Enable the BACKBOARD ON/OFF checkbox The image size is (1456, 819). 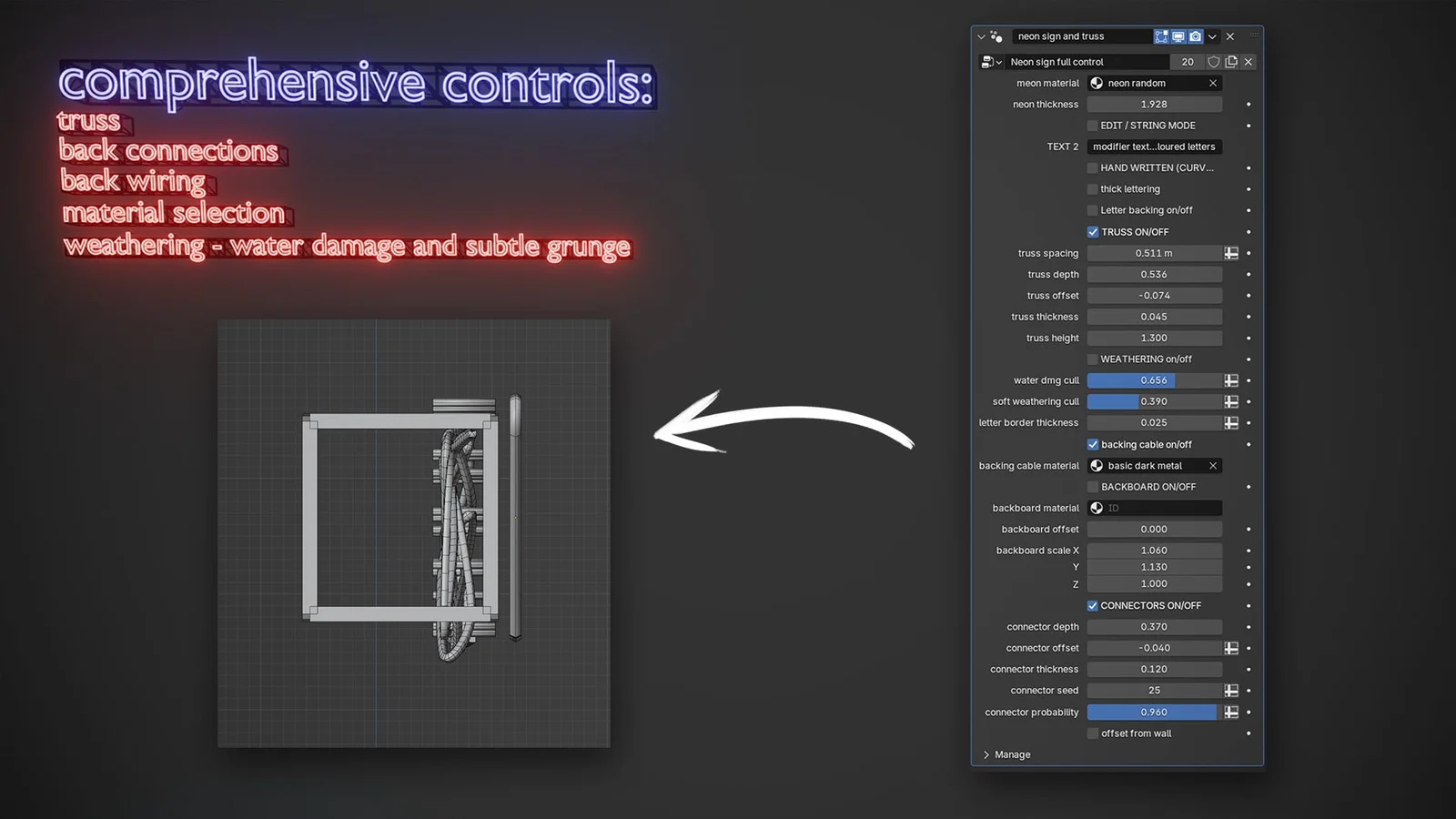click(x=1093, y=487)
